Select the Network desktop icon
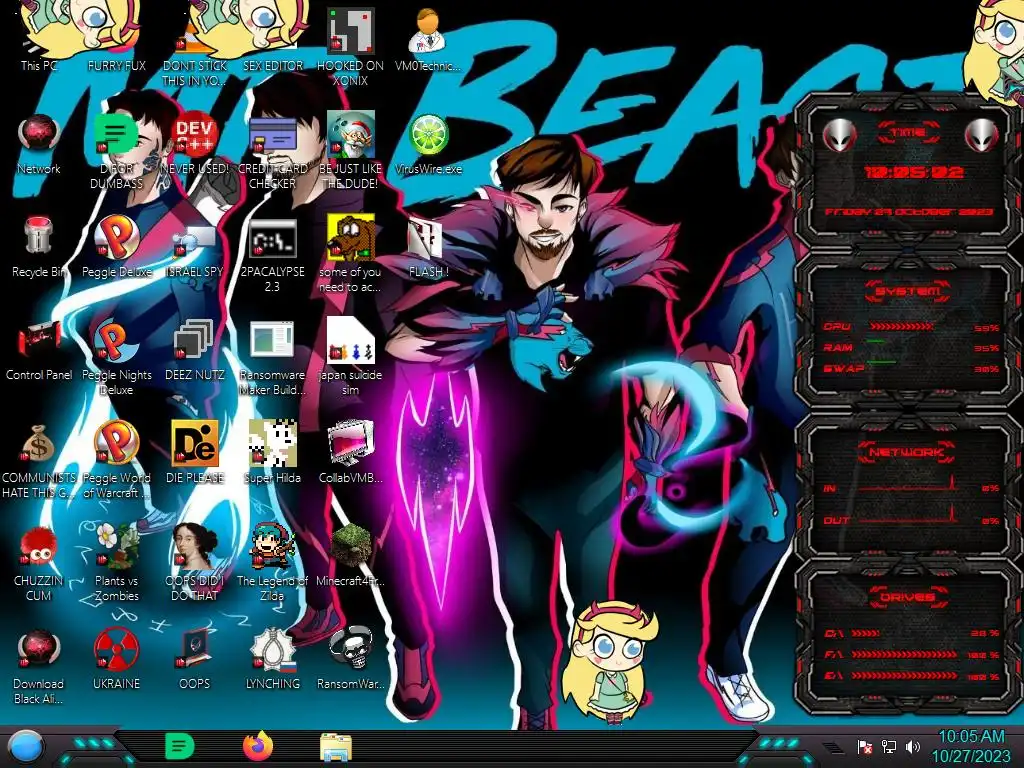Screen dimensions: 1024x768 click(x=39, y=144)
